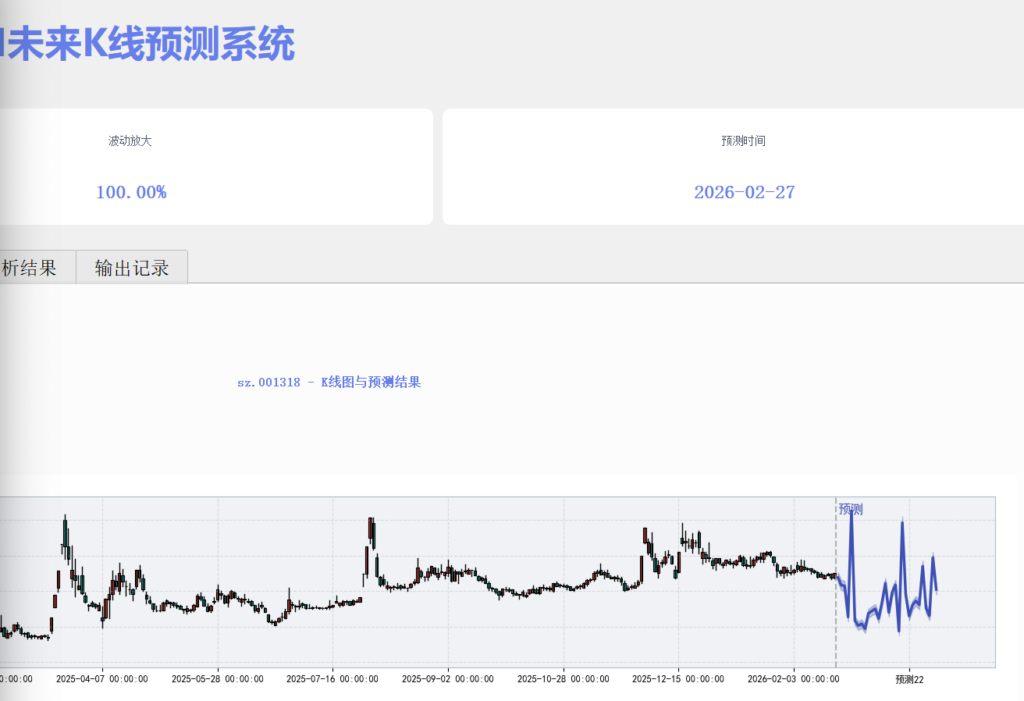This screenshot has height=701, width=1024.
Task: Click the 2025-09-02 date axis label
Action: coord(447,678)
